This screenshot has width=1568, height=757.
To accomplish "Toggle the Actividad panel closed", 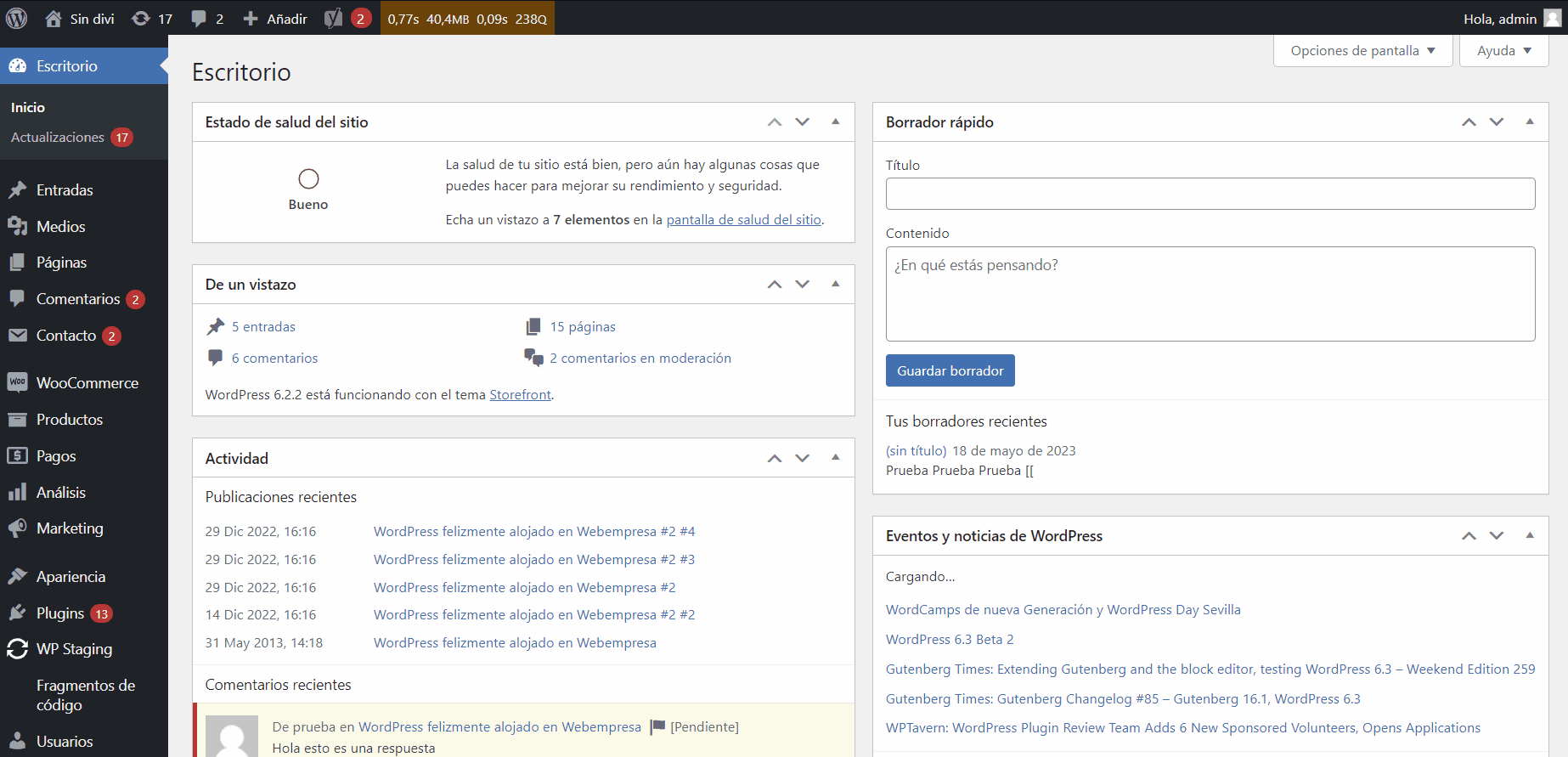I will coord(836,458).
